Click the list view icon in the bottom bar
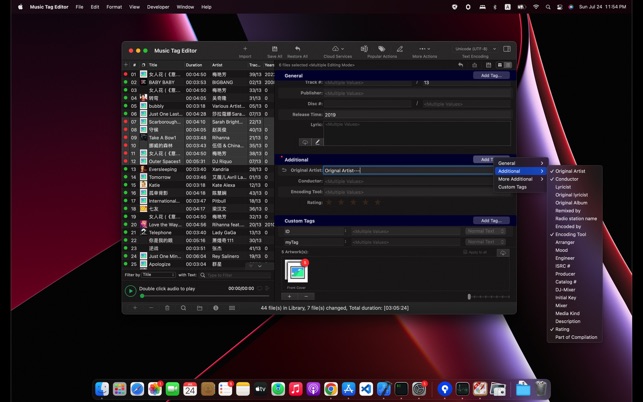 click(x=232, y=308)
